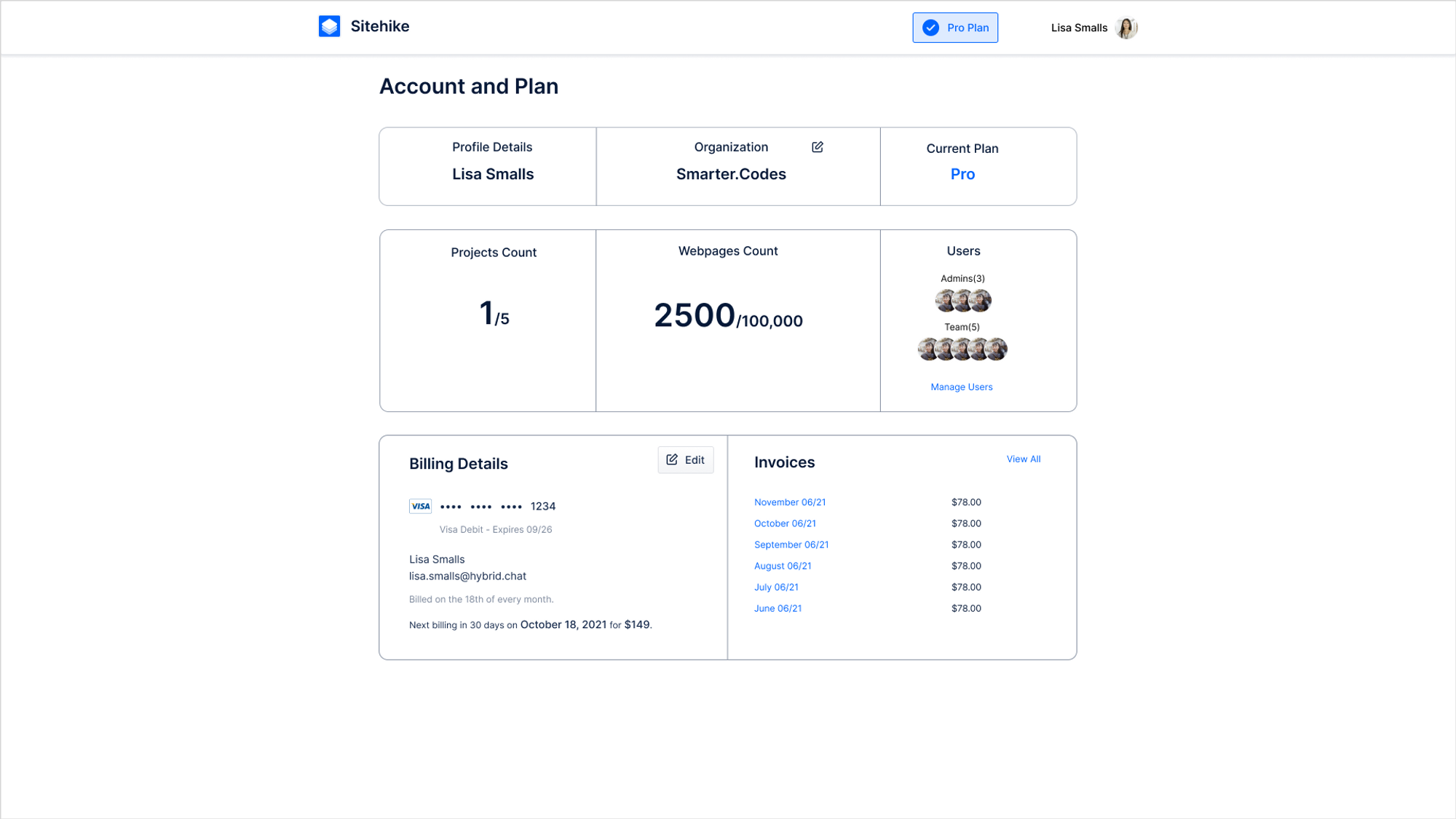Click the Lisa Smalls name in header
This screenshot has height=819, width=1456.
(x=1079, y=28)
